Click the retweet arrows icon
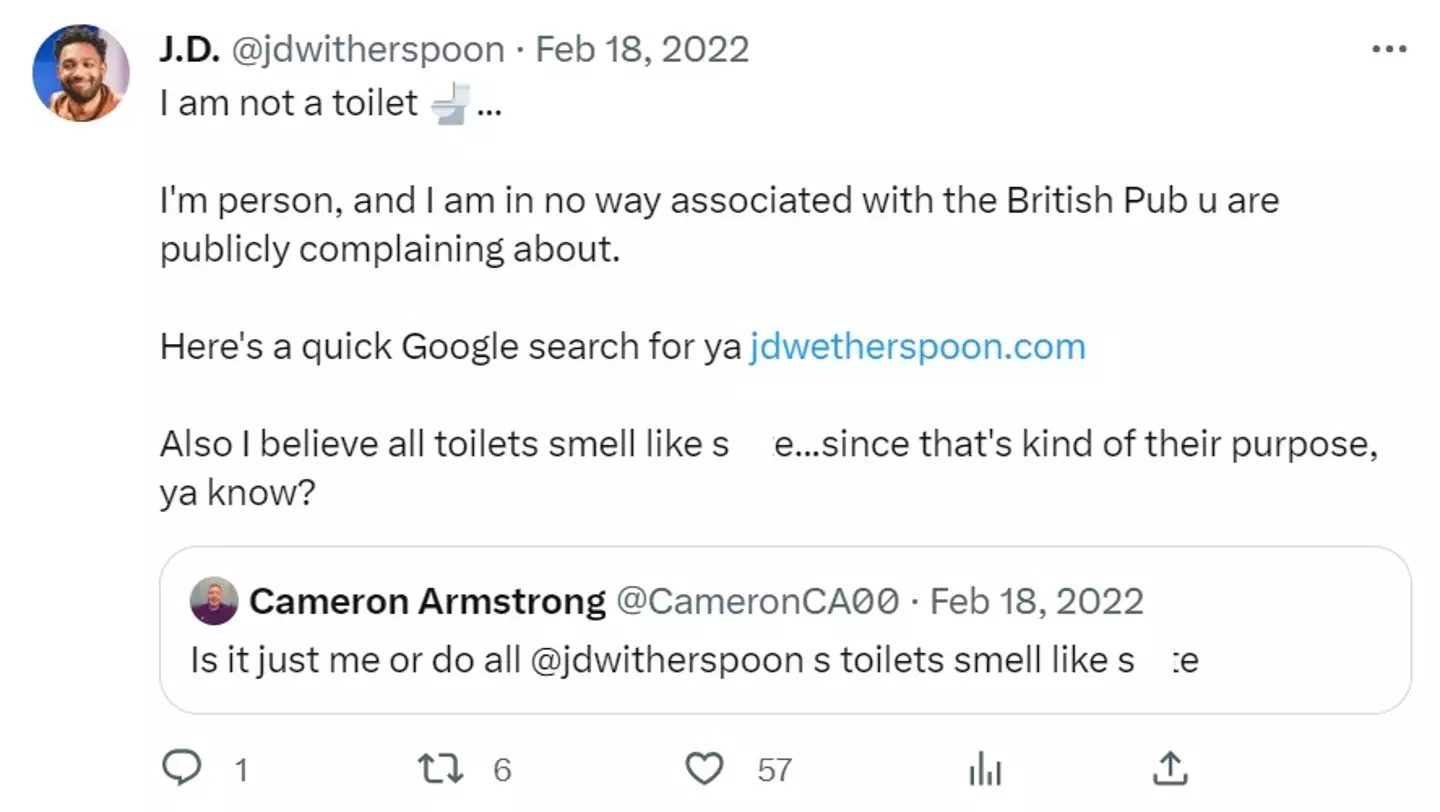 pyautogui.click(x=439, y=768)
